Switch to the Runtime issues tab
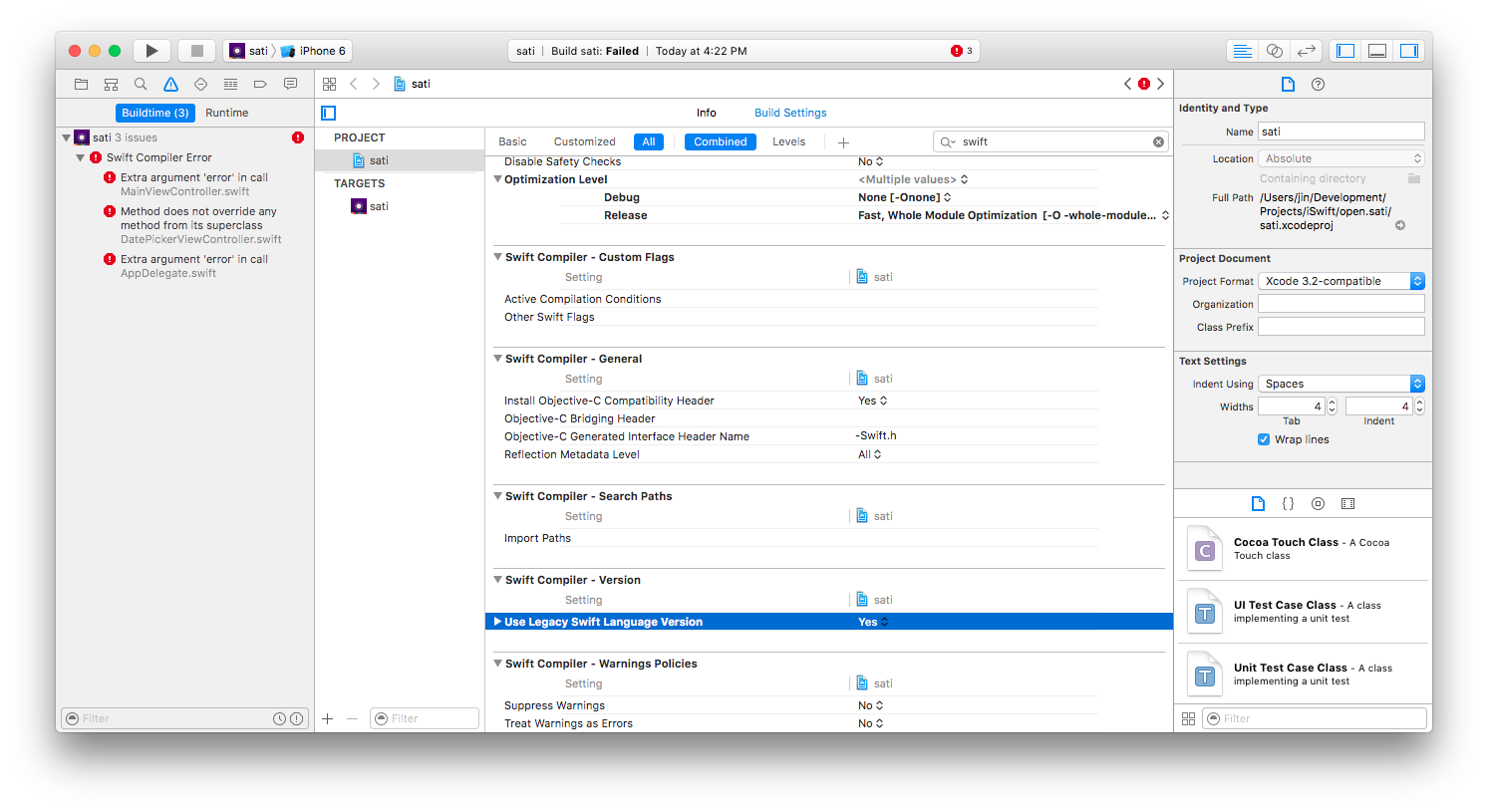The width and height of the screenshot is (1488, 812). tap(227, 113)
